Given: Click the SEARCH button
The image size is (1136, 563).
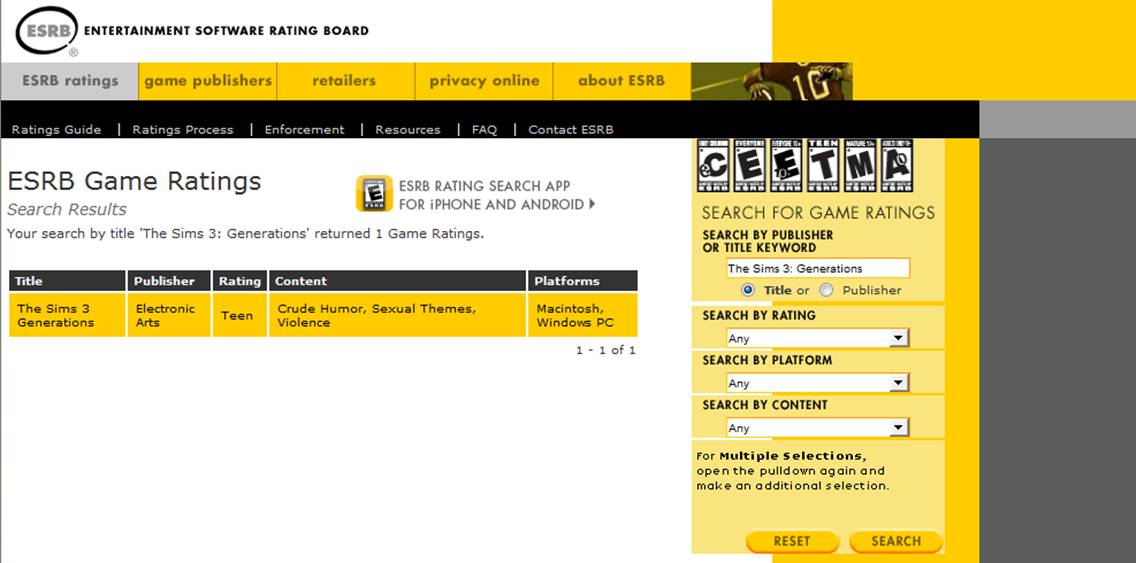Looking at the screenshot, I should (x=896, y=541).
